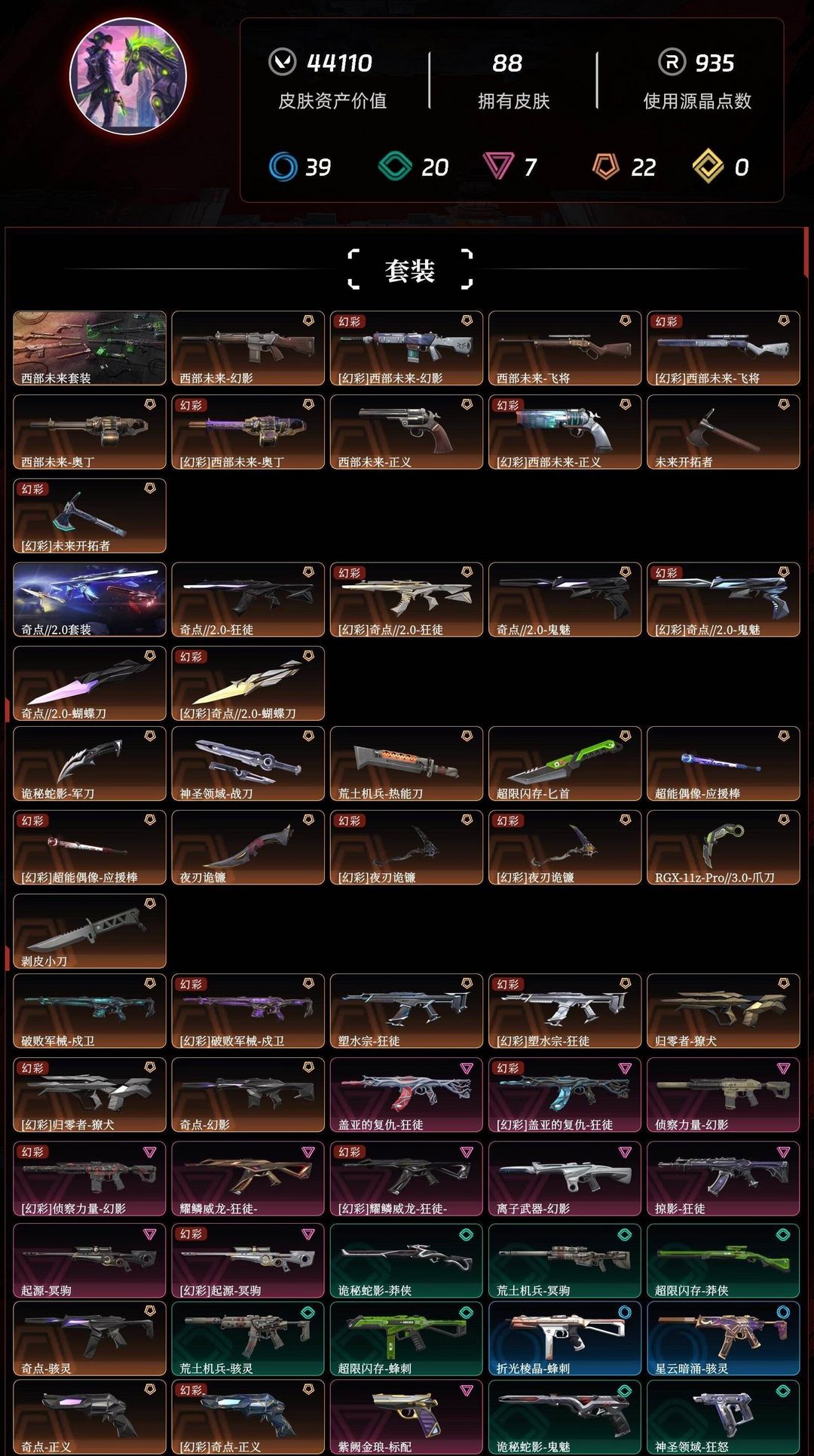Click the Radianite icon beside 935
The image size is (814, 1456).
672,63
